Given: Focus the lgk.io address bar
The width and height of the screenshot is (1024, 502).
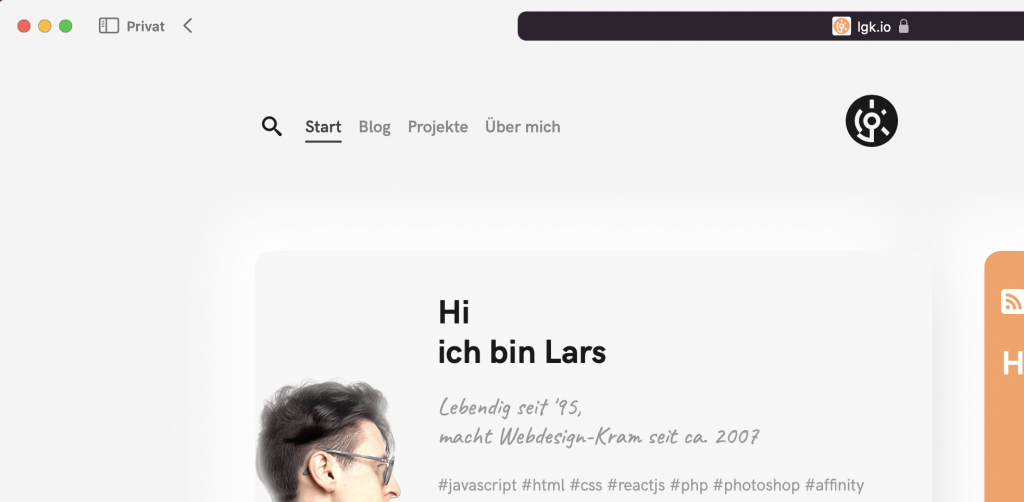Looking at the screenshot, I should (x=771, y=26).
